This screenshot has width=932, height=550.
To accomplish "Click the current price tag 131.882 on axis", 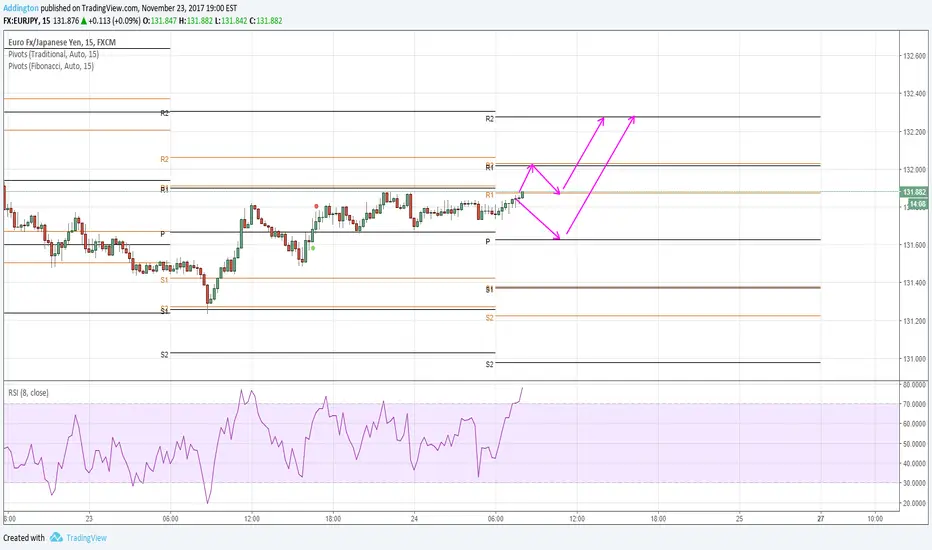I will (915, 192).
